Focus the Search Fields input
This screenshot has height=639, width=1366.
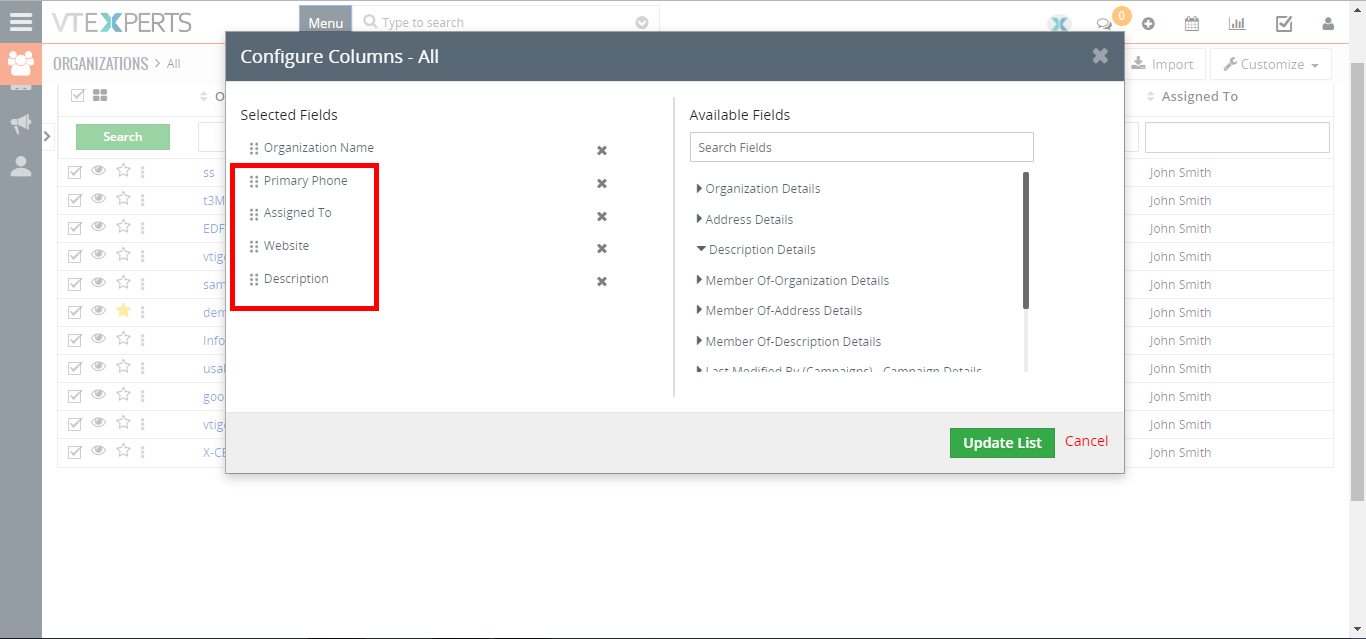pyautogui.click(x=861, y=147)
